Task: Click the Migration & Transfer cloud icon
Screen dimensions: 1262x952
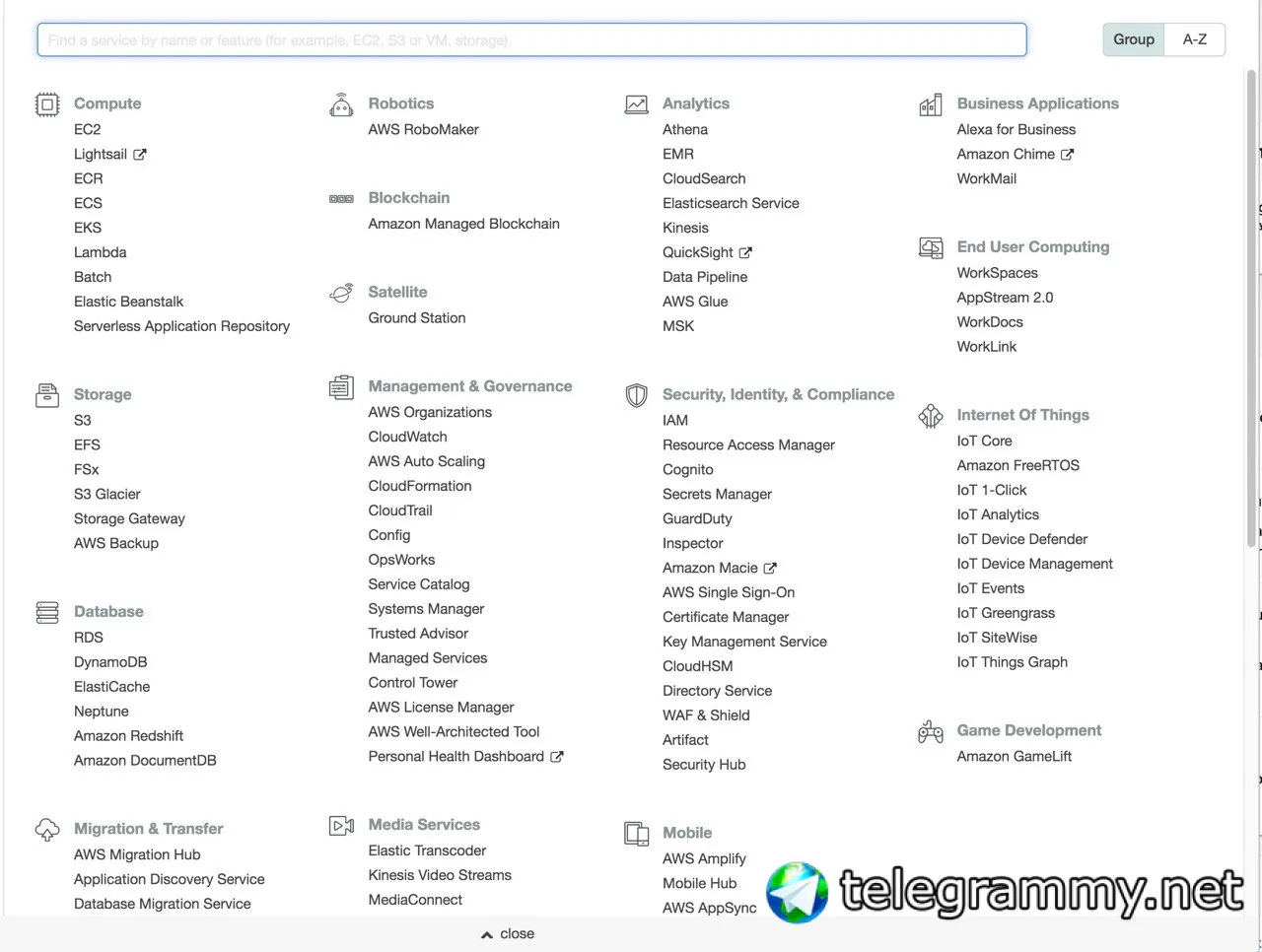Action: [x=47, y=830]
